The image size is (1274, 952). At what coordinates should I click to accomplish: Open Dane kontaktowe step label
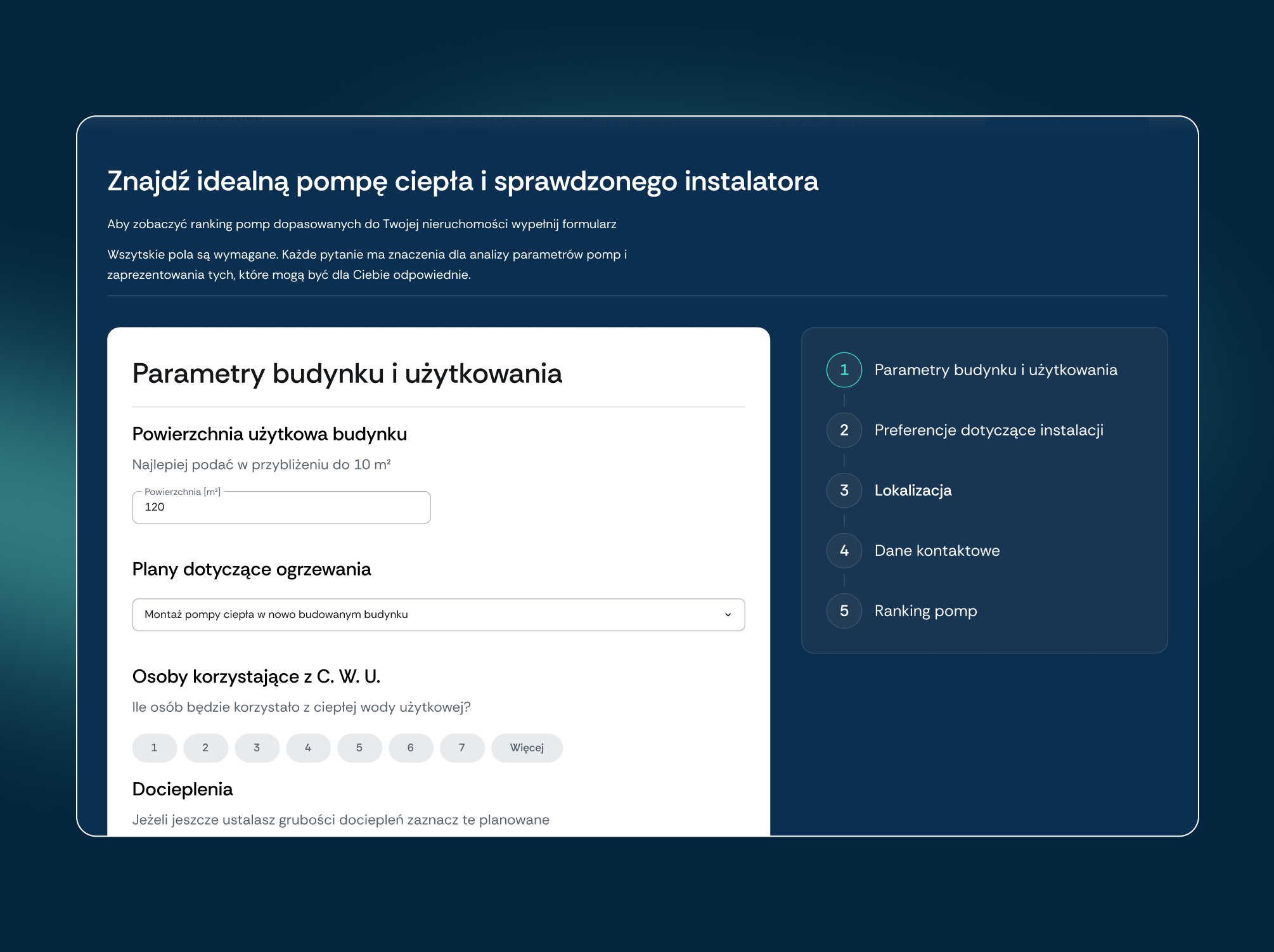937,551
